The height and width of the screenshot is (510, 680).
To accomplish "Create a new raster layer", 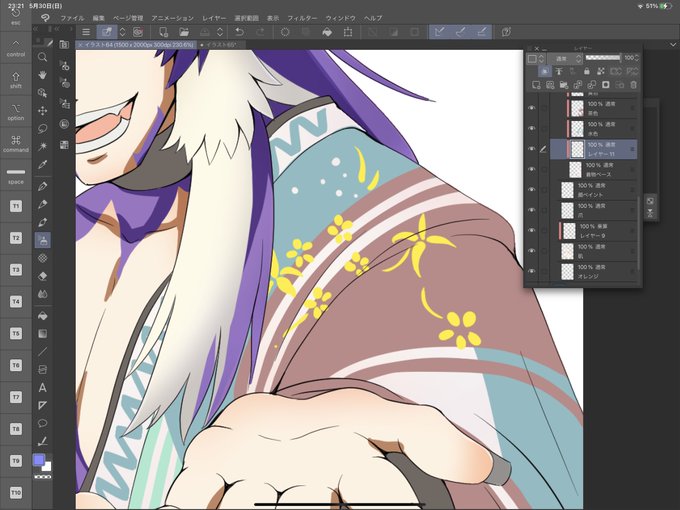I will (536, 85).
